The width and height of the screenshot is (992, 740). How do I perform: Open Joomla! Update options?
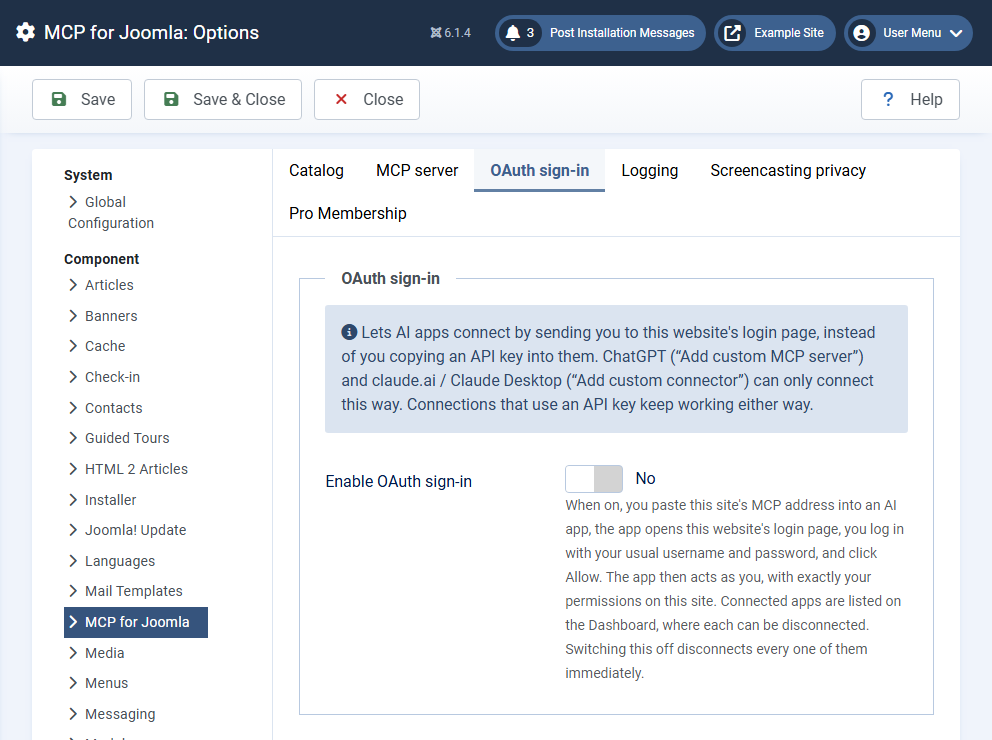tap(135, 530)
